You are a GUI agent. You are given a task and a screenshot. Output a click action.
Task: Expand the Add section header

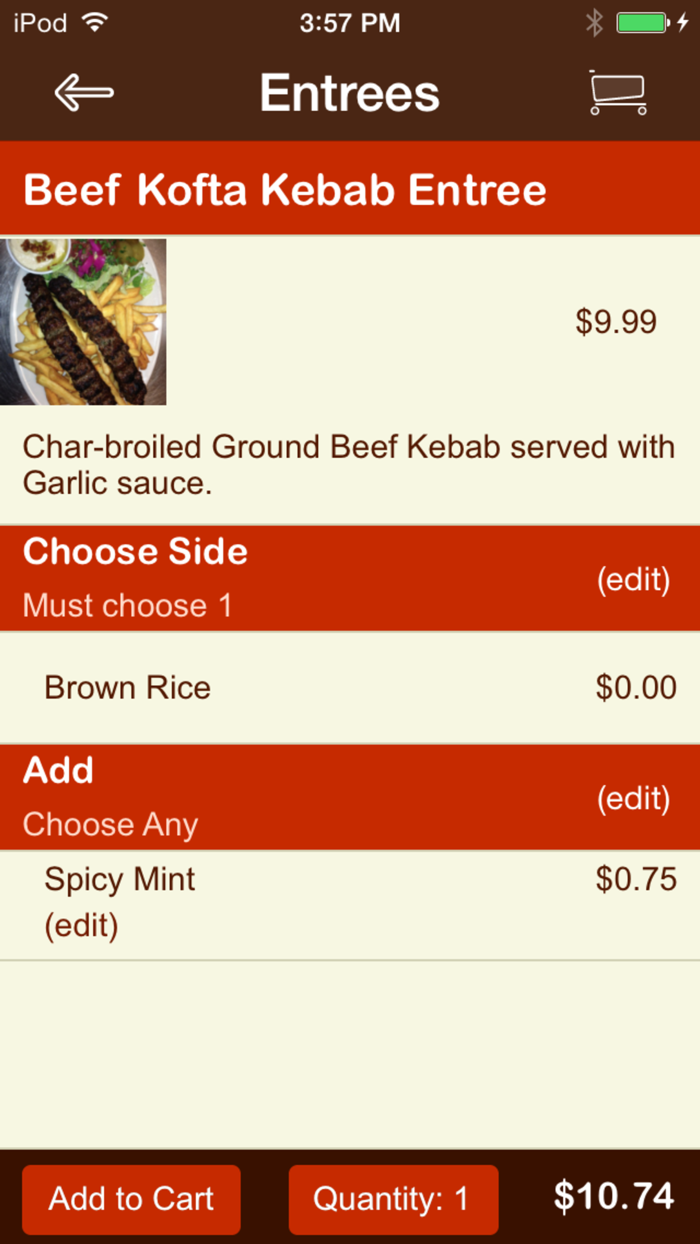(58, 770)
